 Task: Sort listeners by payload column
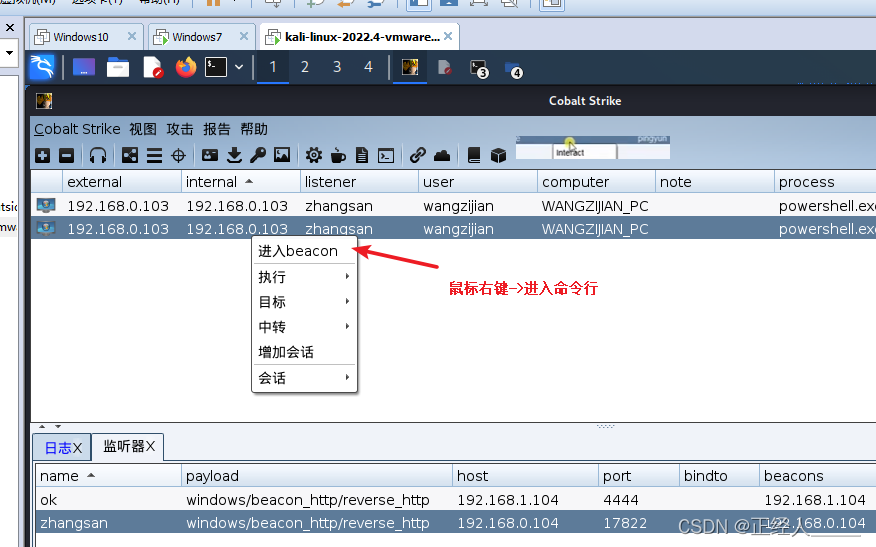(317, 475)
